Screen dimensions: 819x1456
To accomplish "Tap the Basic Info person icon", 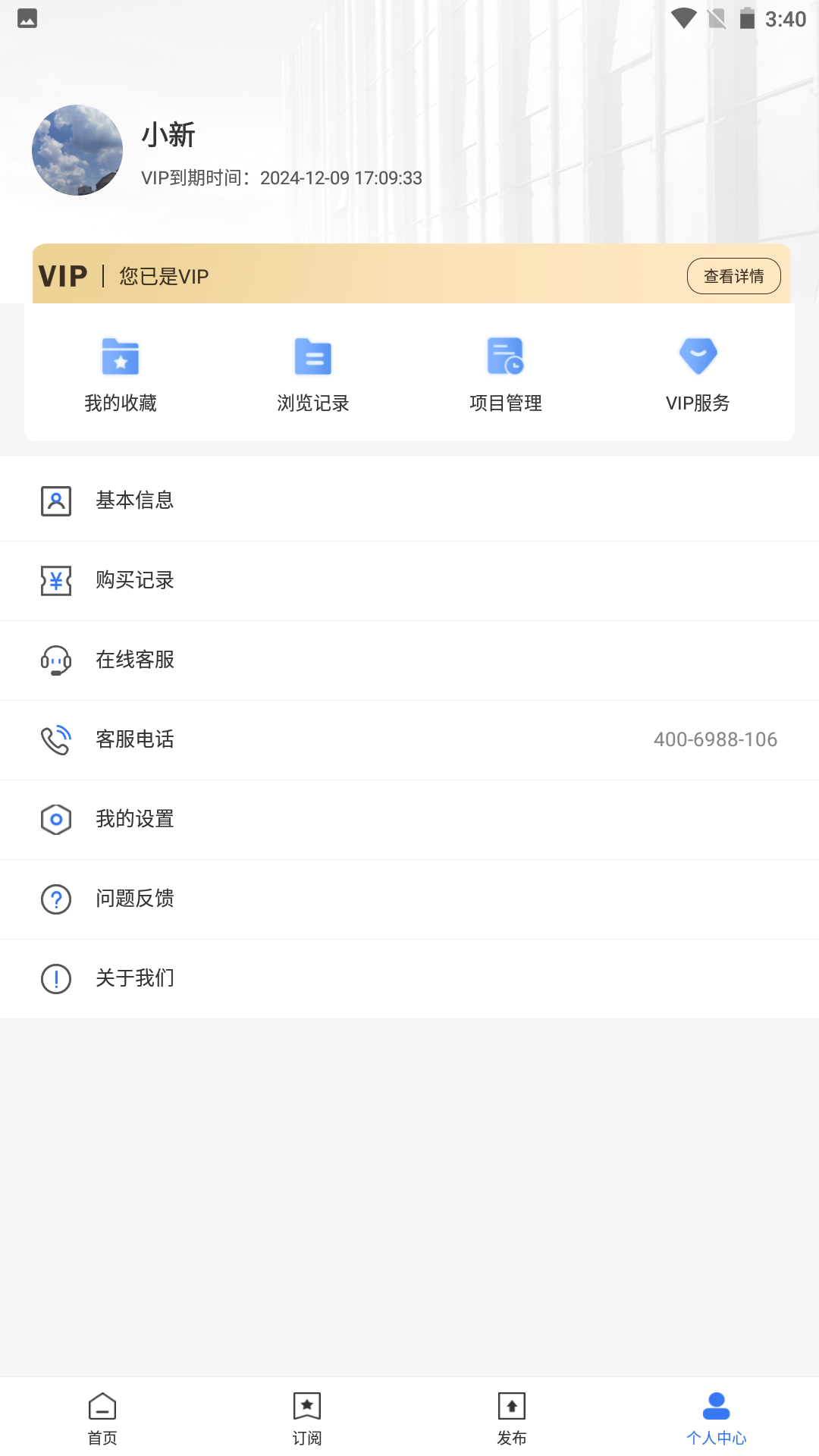I will click(56, 501).
